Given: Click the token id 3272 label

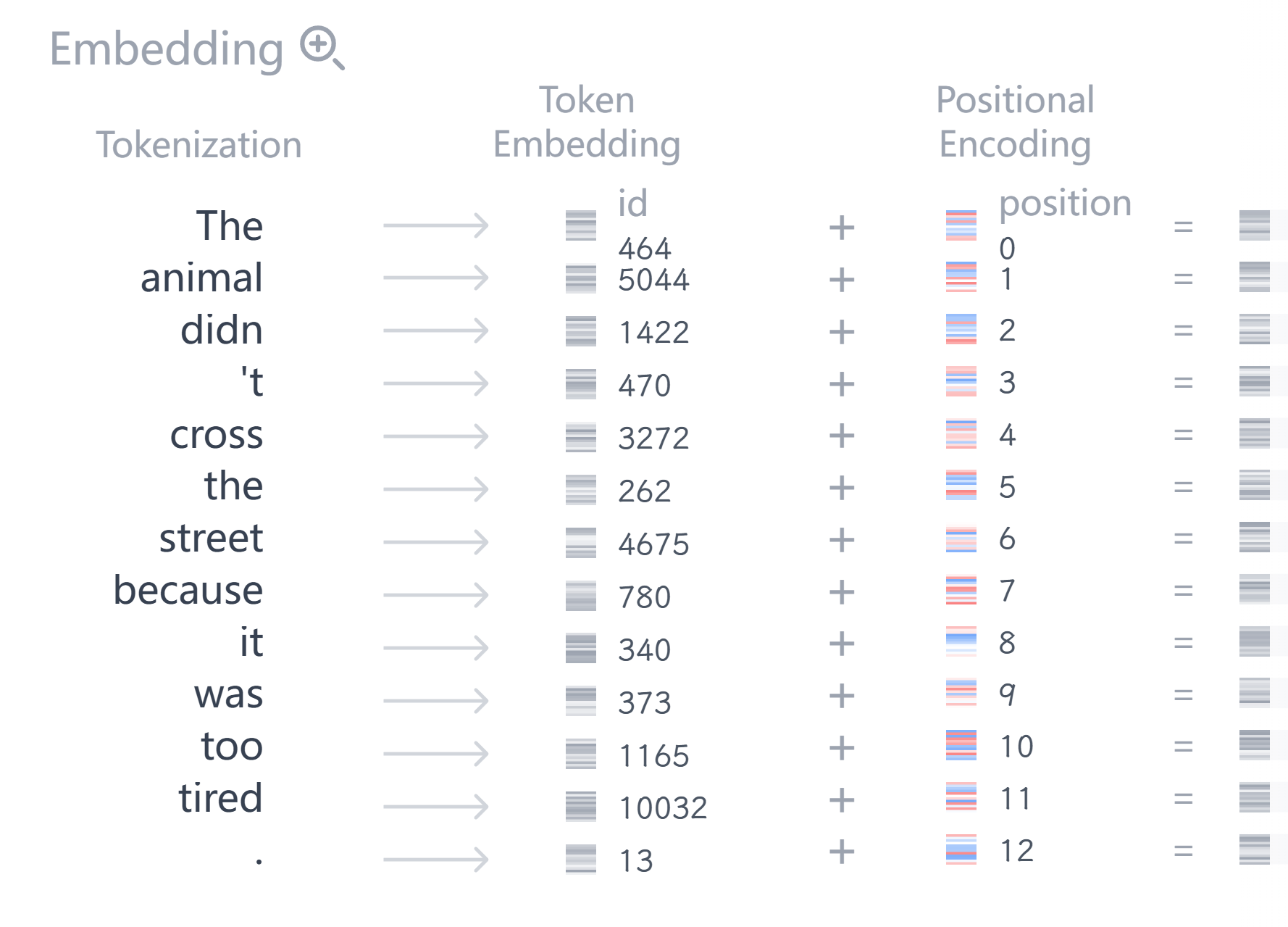Looking at the screenshot, I should [653, 438].
